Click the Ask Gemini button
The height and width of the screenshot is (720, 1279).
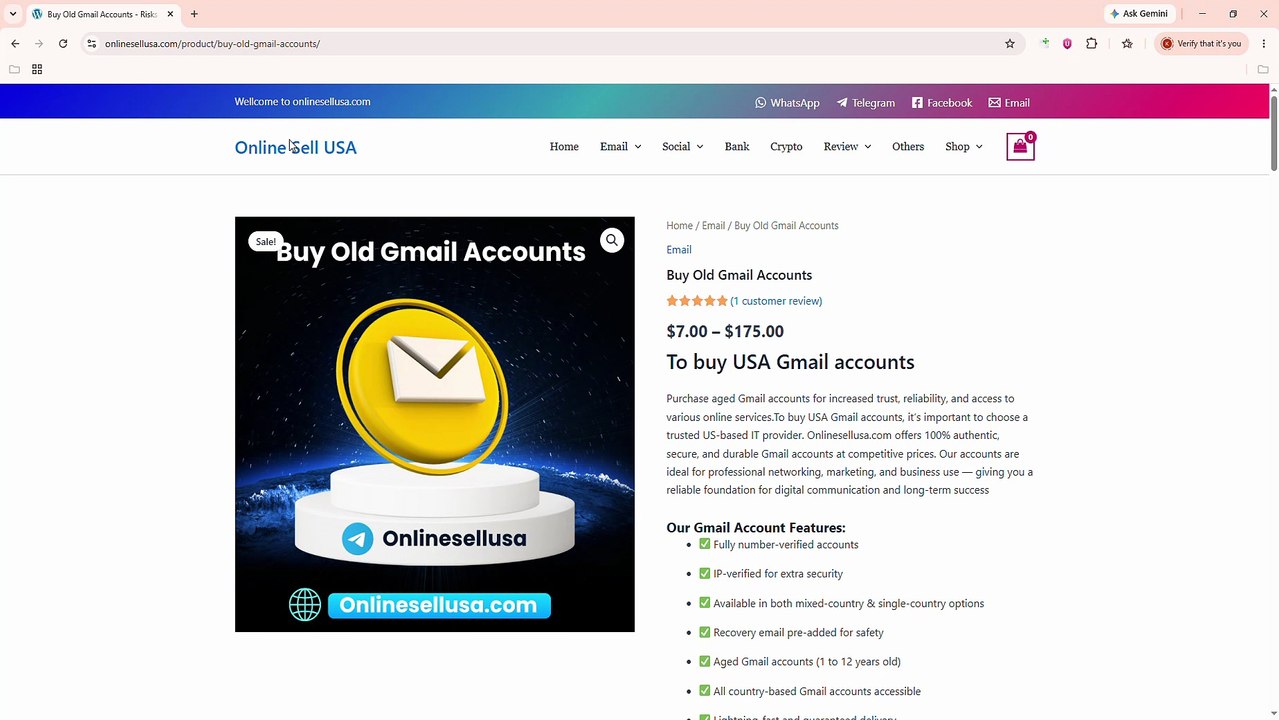1139,14
